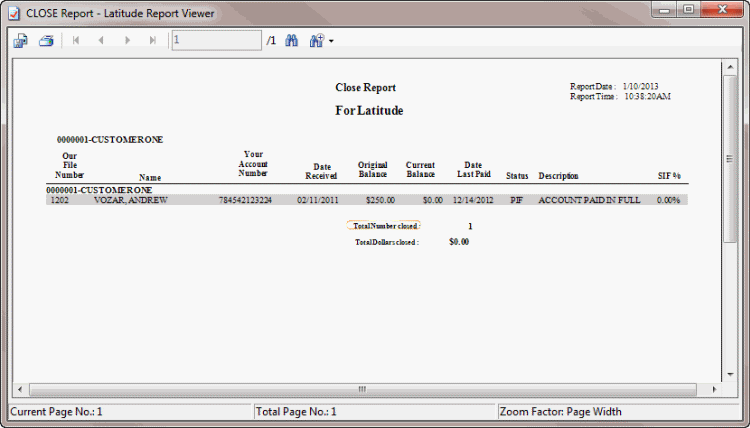Click the page number input field

(x=215, y=41)
